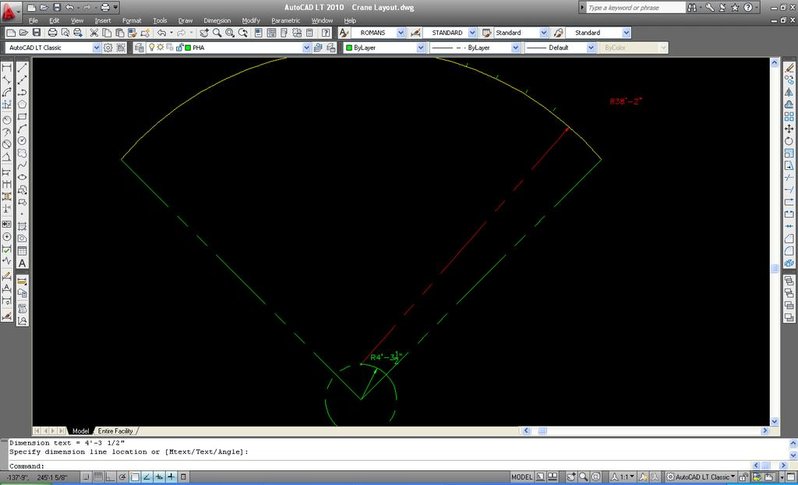Click the vertical scrollbar down arrow of drawing
The height and width of the screenshot is (485, 798).
coord(775,421)
